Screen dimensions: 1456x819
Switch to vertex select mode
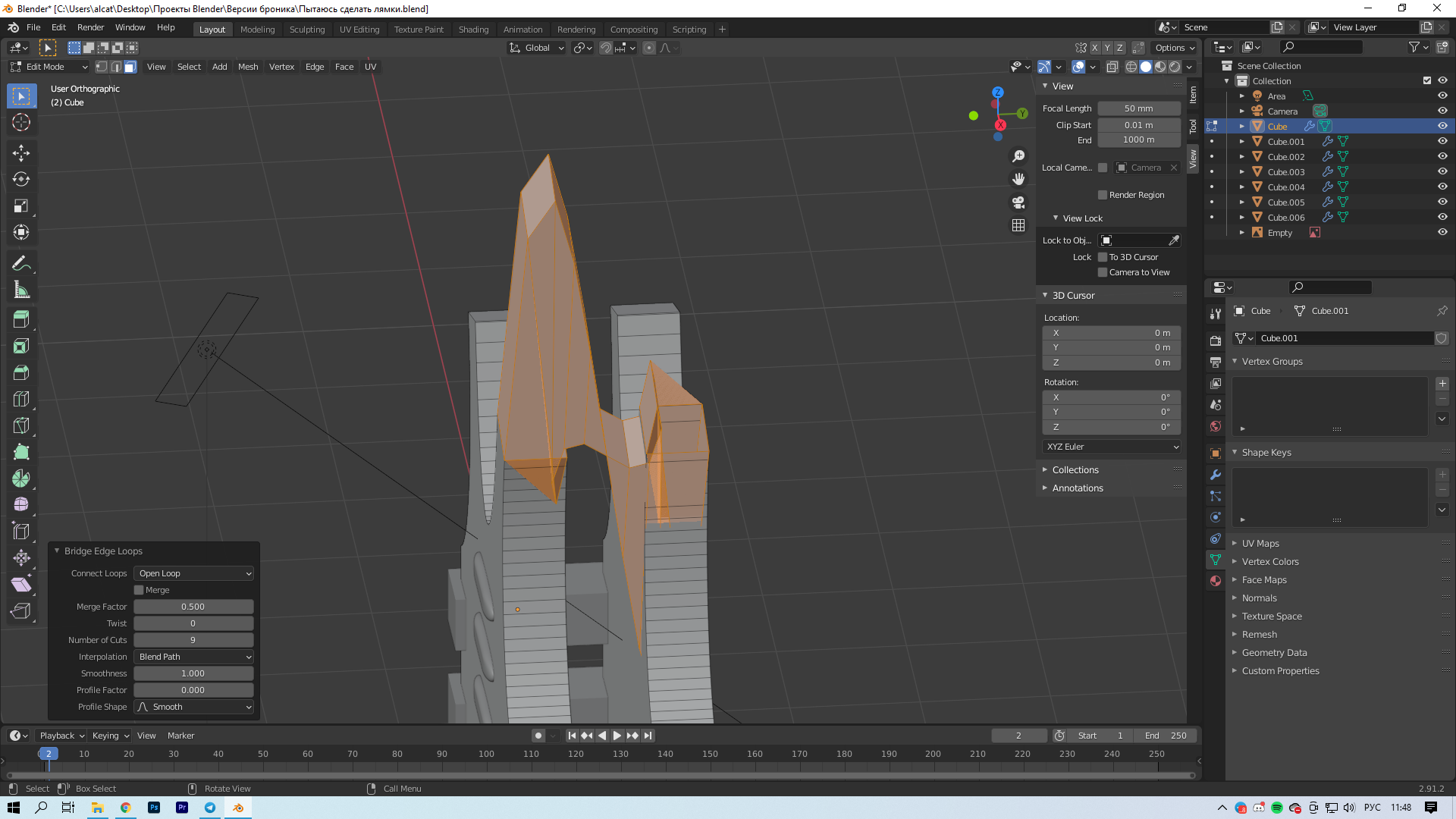coord(102,67)
